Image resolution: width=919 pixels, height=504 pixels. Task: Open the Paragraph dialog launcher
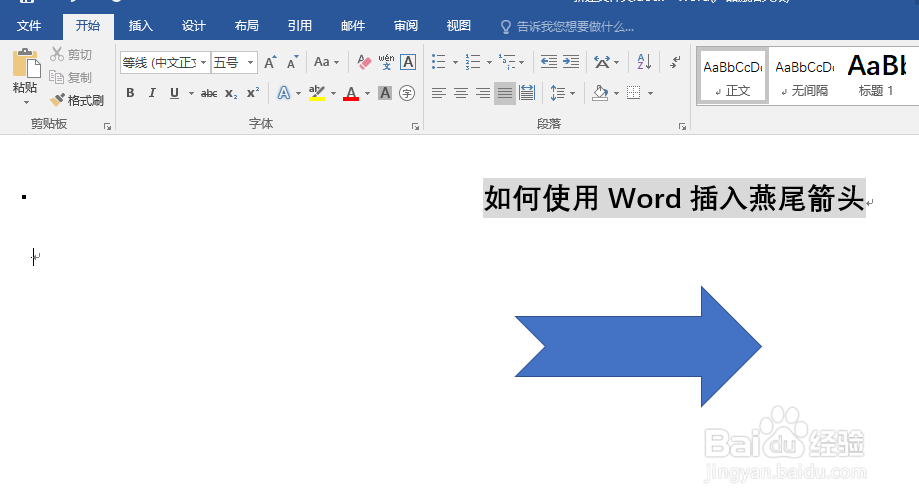coord(682,126)
